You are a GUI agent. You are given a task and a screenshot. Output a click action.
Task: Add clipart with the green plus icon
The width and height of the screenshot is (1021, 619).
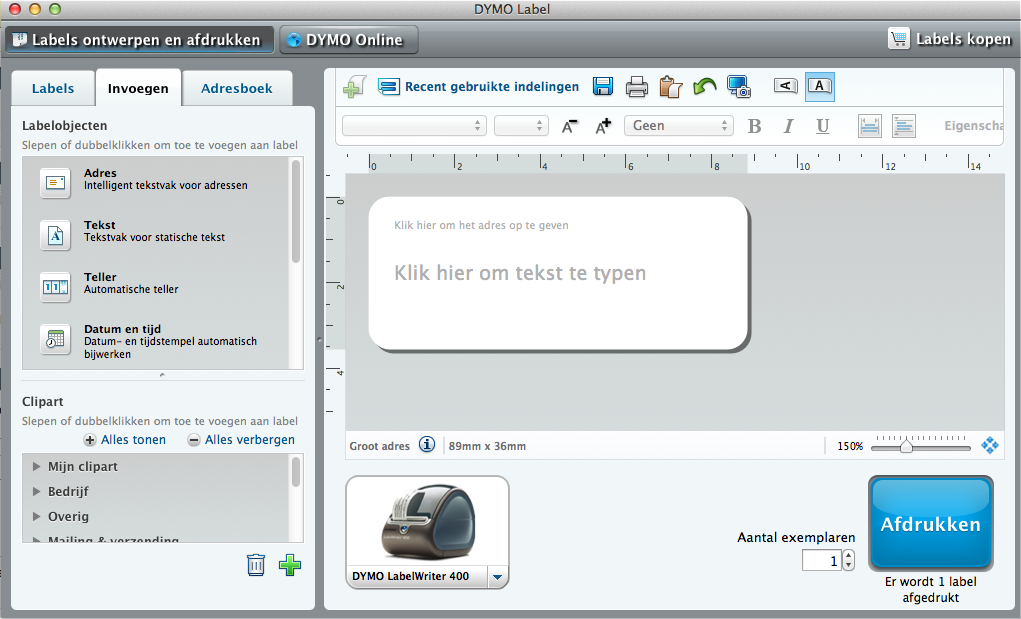(x=290, y=565)
